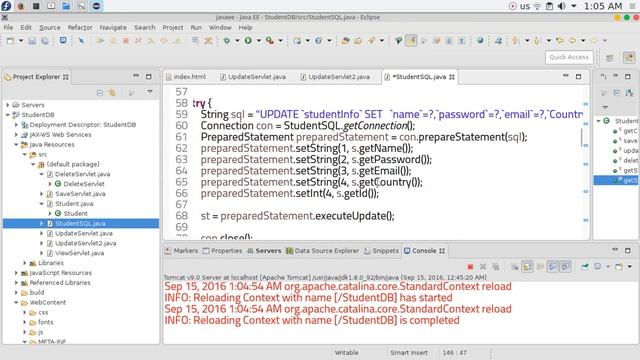Open dropdown arrow next to Debug button
Image resolution: width=640 pixels, height=360 pixels.
(237, 40)
